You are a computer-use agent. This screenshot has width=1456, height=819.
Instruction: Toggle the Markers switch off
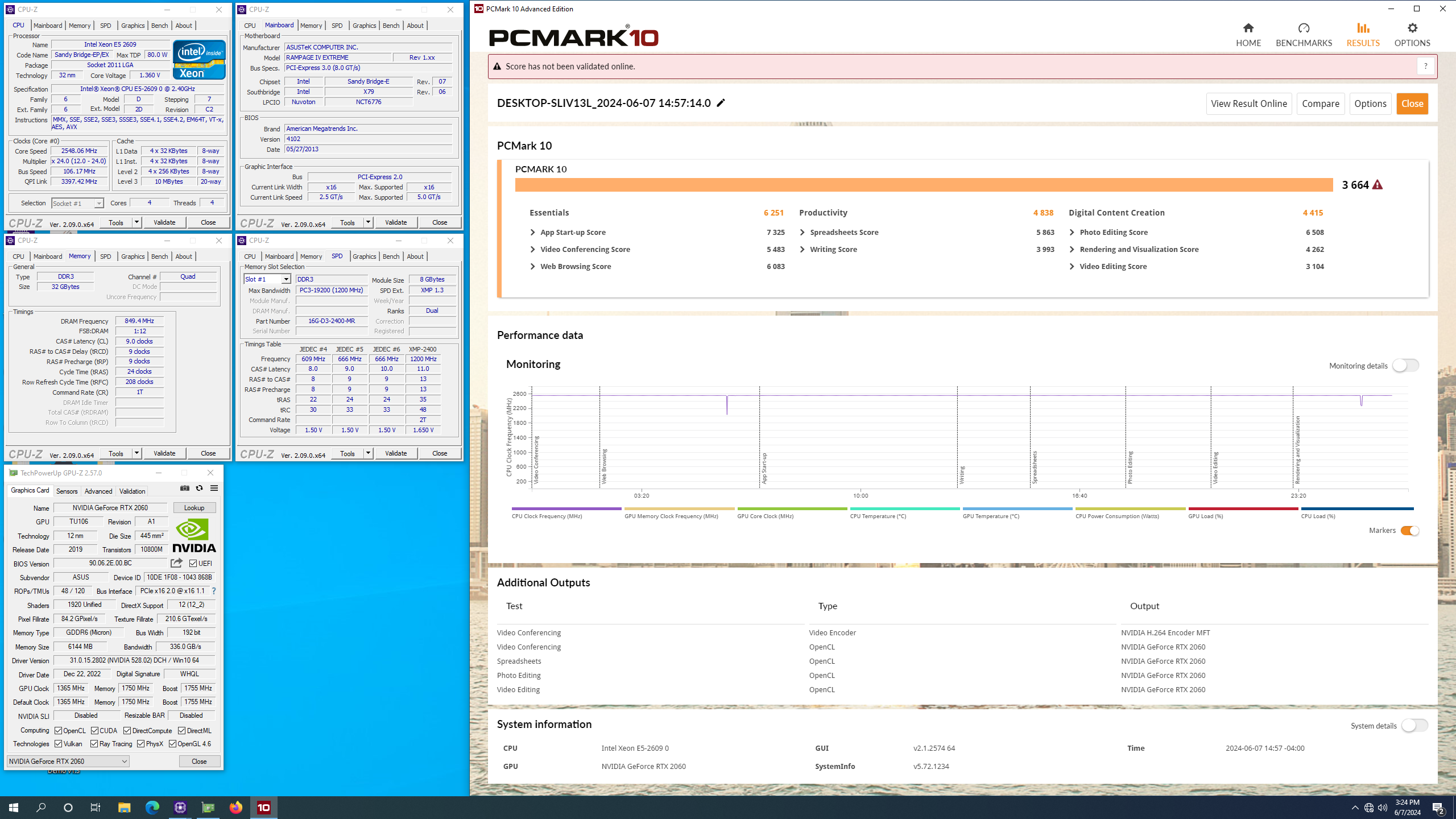(1410, 531)
